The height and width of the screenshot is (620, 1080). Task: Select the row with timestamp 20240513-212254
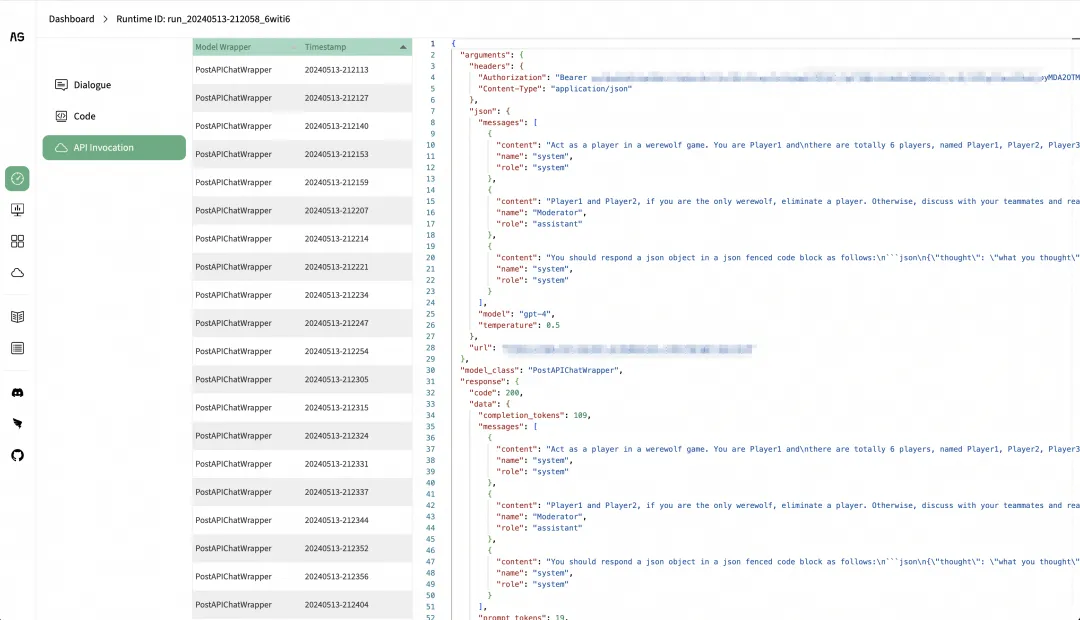coord(302,351)
